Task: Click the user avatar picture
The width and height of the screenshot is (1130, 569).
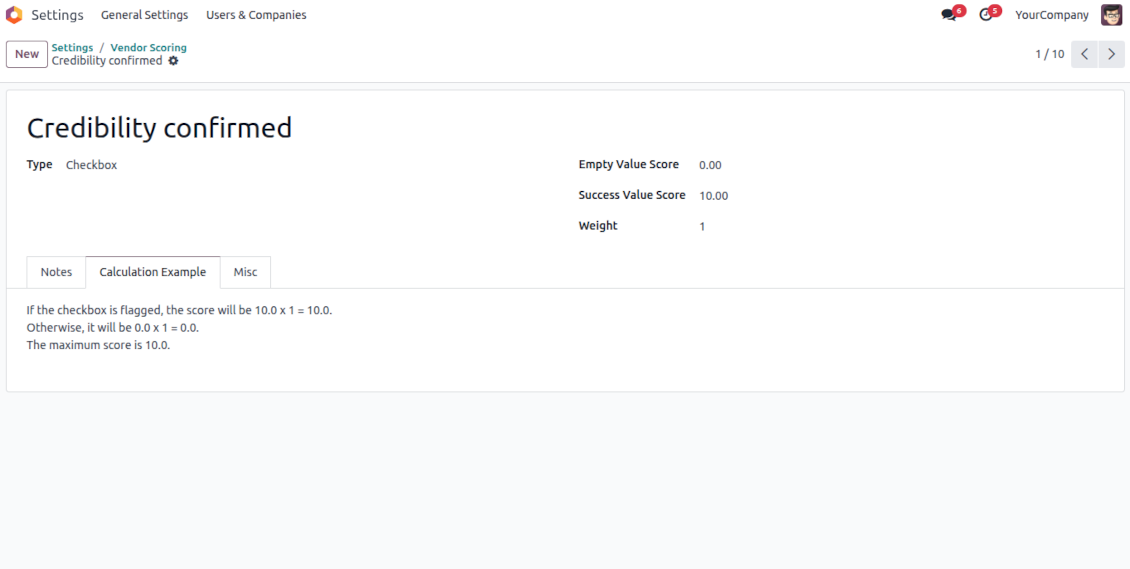Action: (1111, 15)
